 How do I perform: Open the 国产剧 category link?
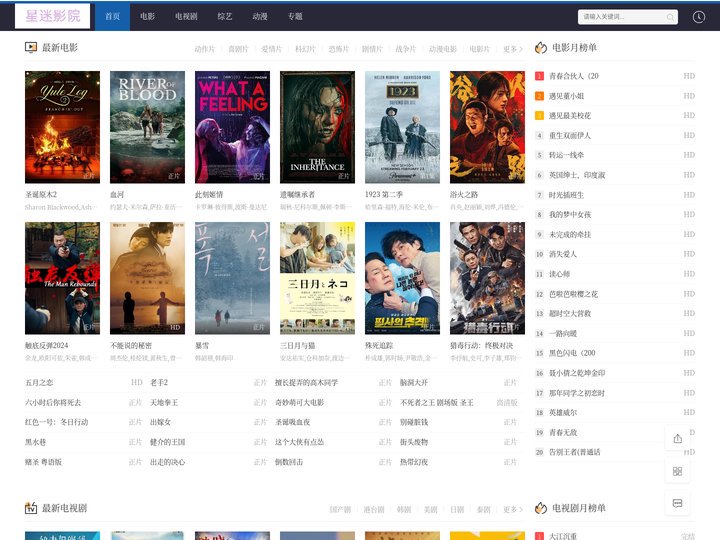[340, 510]
